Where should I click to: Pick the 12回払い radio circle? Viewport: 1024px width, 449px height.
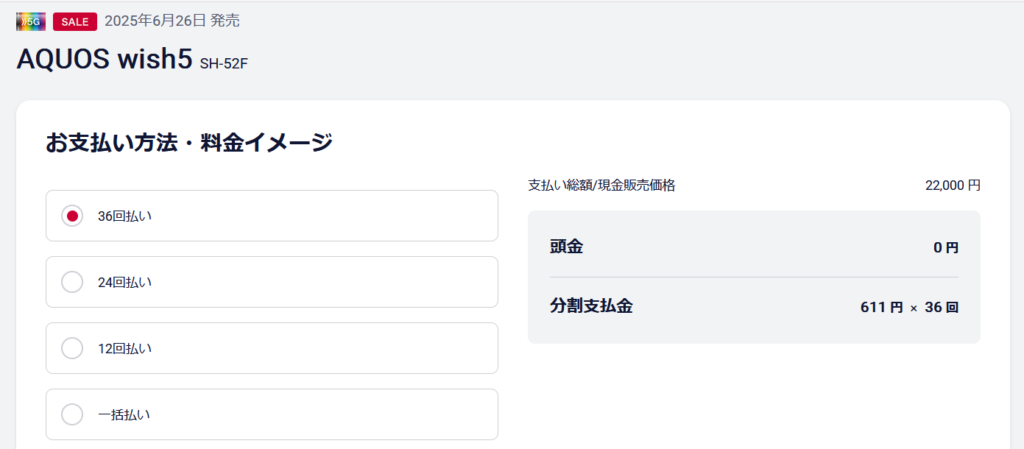[x=72, y=348]
